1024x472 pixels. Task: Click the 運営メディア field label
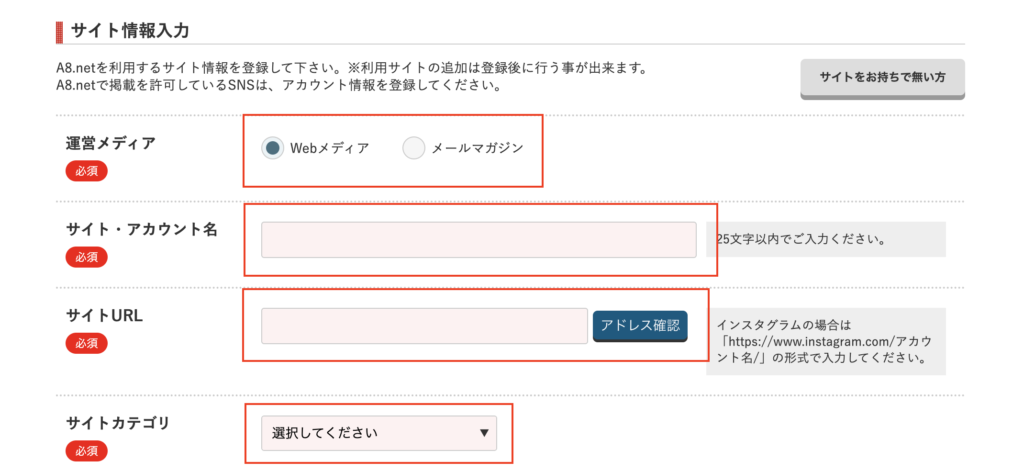[x=111, y=143]
